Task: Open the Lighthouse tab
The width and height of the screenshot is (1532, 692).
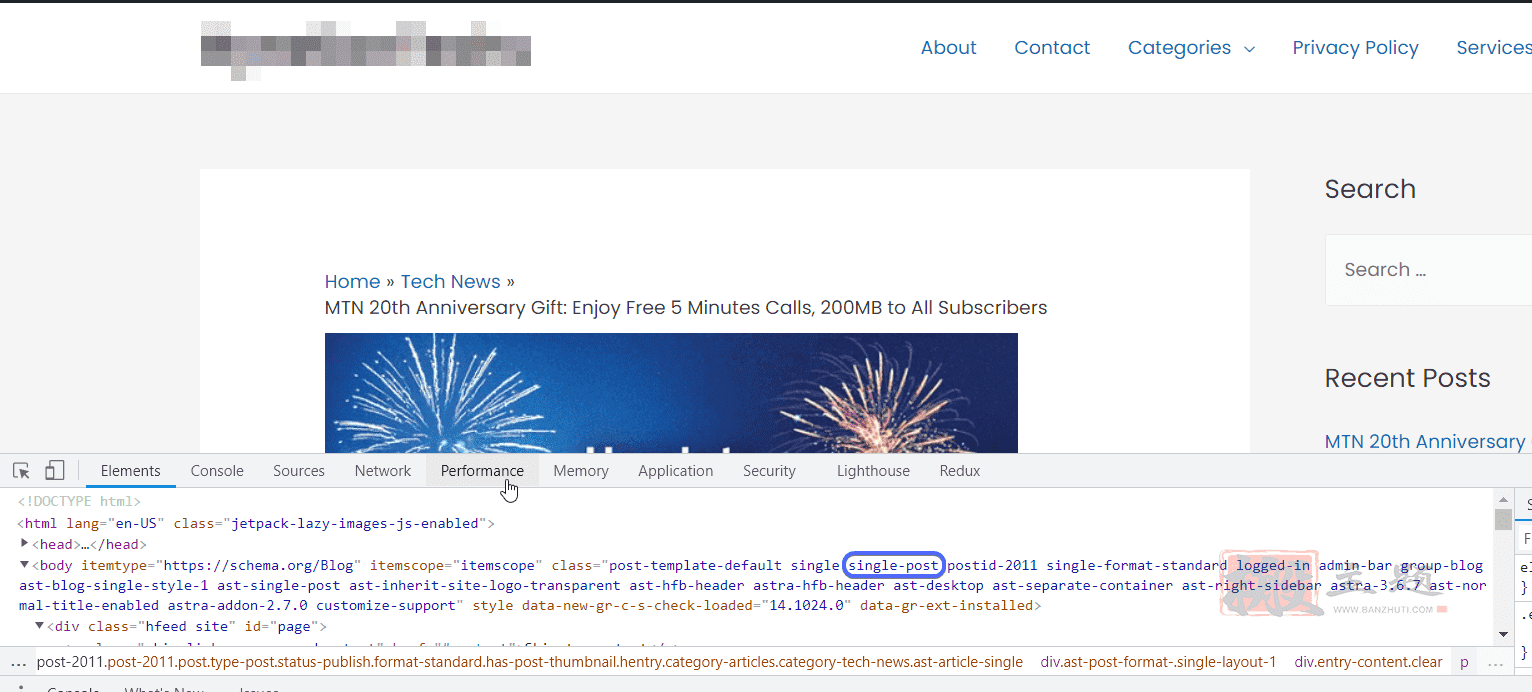Action: pyautogui.click(x=873, y=471)
